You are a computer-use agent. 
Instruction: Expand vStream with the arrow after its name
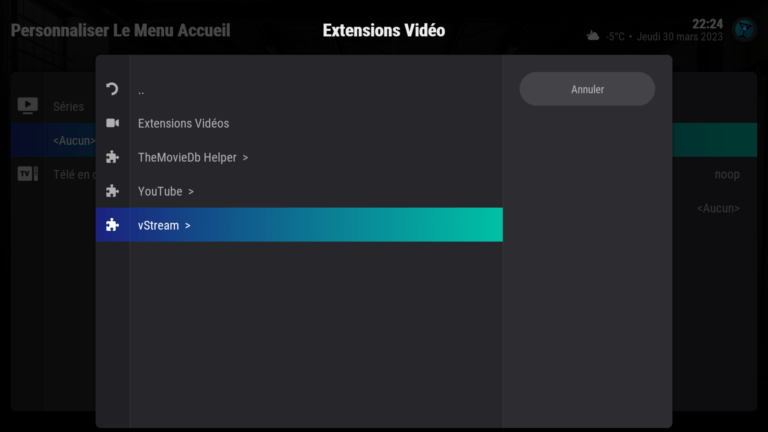[x=187, y=226]
